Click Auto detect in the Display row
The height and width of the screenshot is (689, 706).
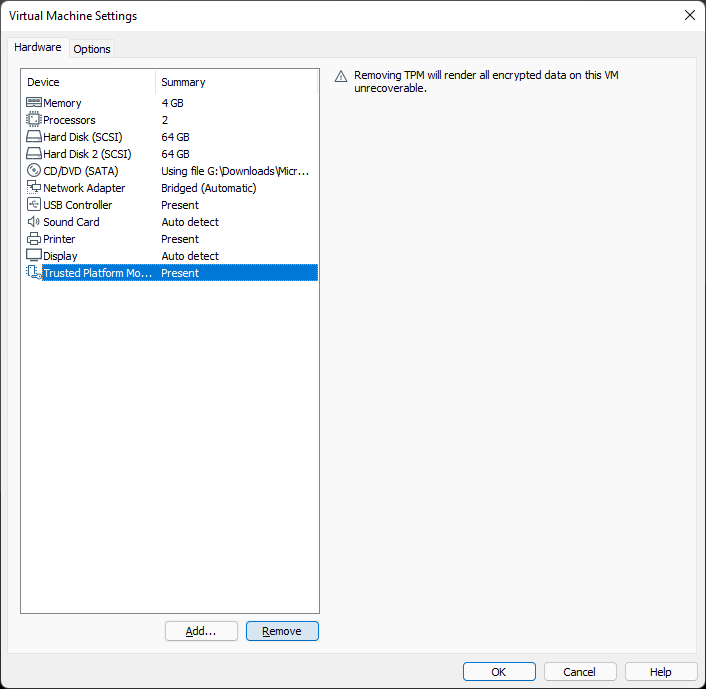click(190, 256)
